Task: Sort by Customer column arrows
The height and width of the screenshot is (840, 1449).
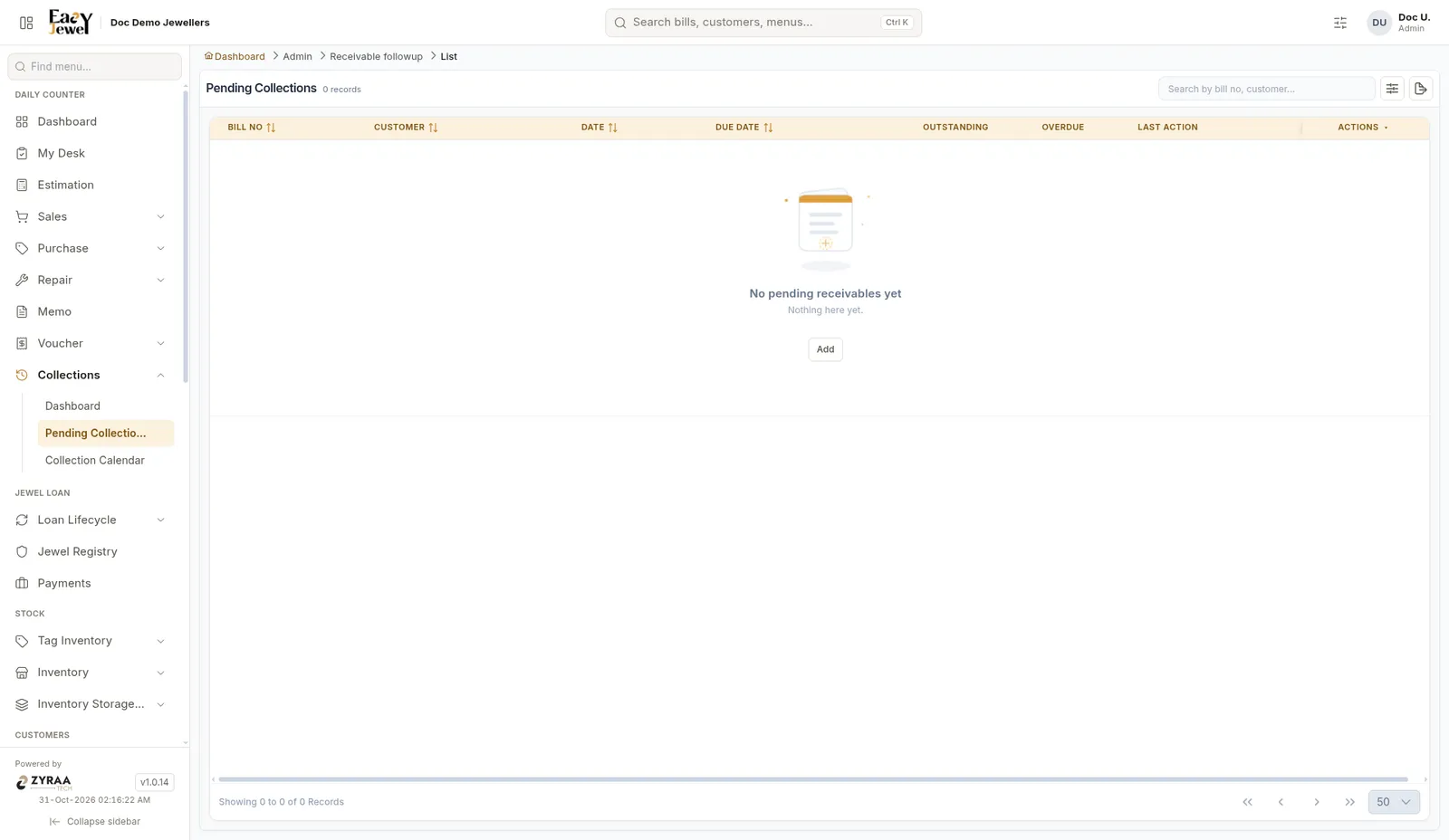Action: 433,128
